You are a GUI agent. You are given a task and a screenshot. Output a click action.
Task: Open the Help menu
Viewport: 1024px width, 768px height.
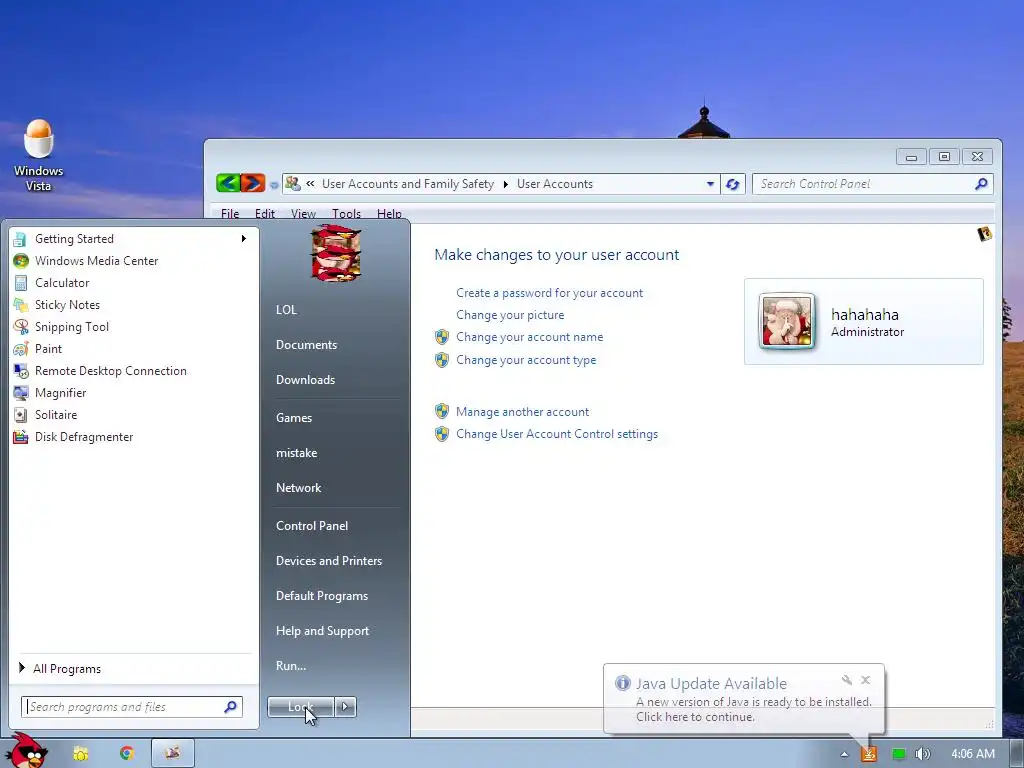(389, 214)
